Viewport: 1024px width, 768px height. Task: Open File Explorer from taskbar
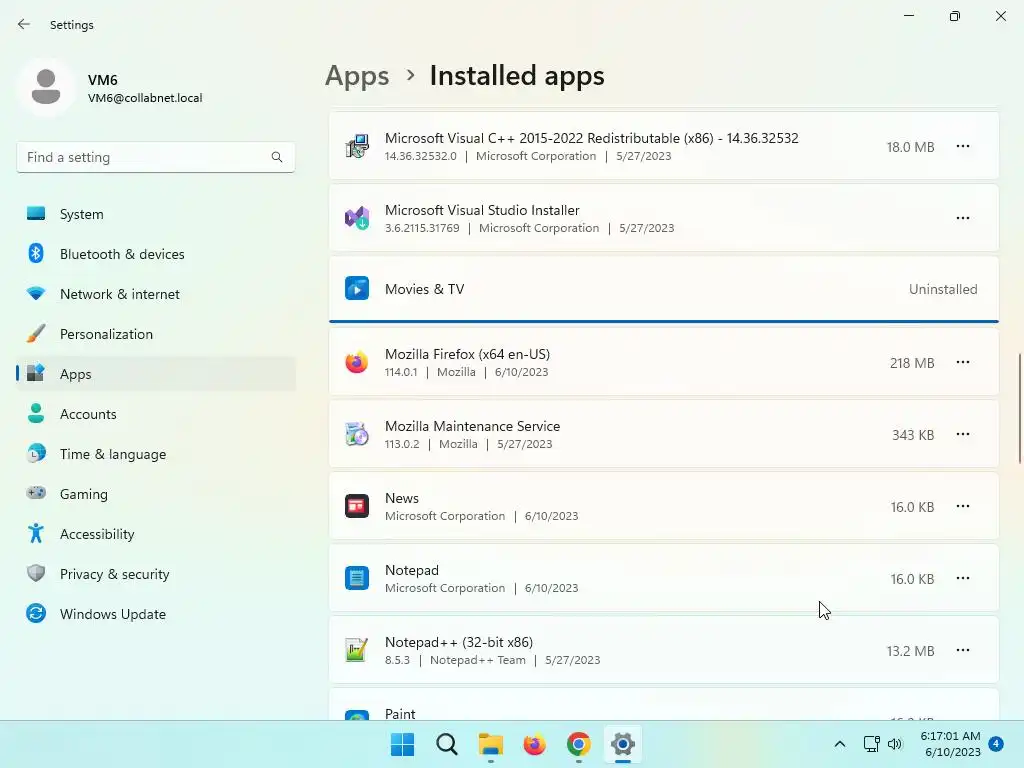click(490, 744)
